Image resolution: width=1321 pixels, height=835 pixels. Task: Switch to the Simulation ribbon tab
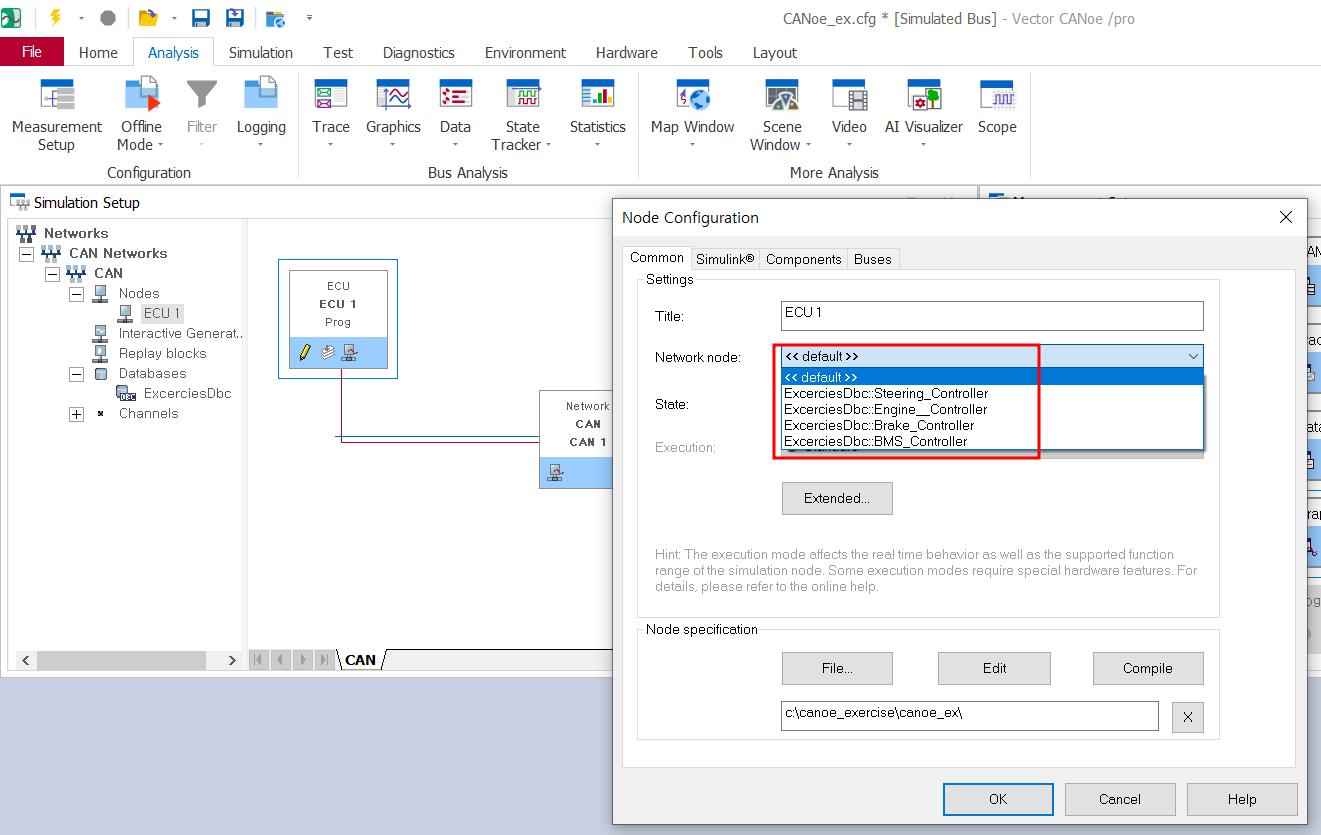tap(260, 53)
